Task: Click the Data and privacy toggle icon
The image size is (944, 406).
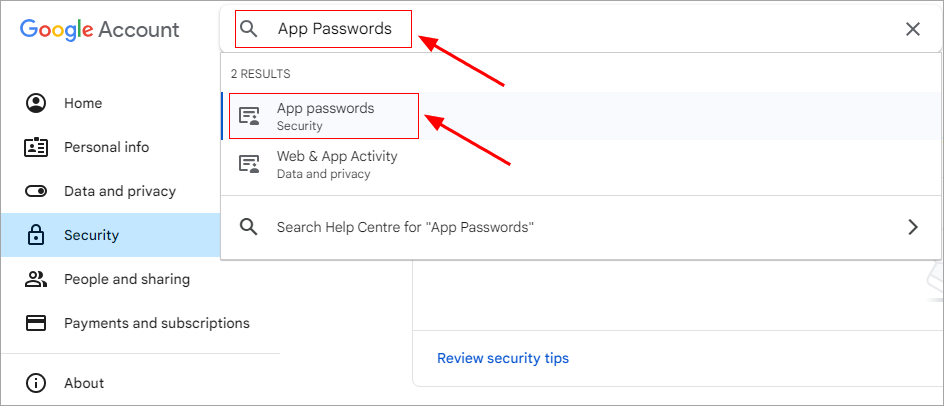Action: pos(36,192)
